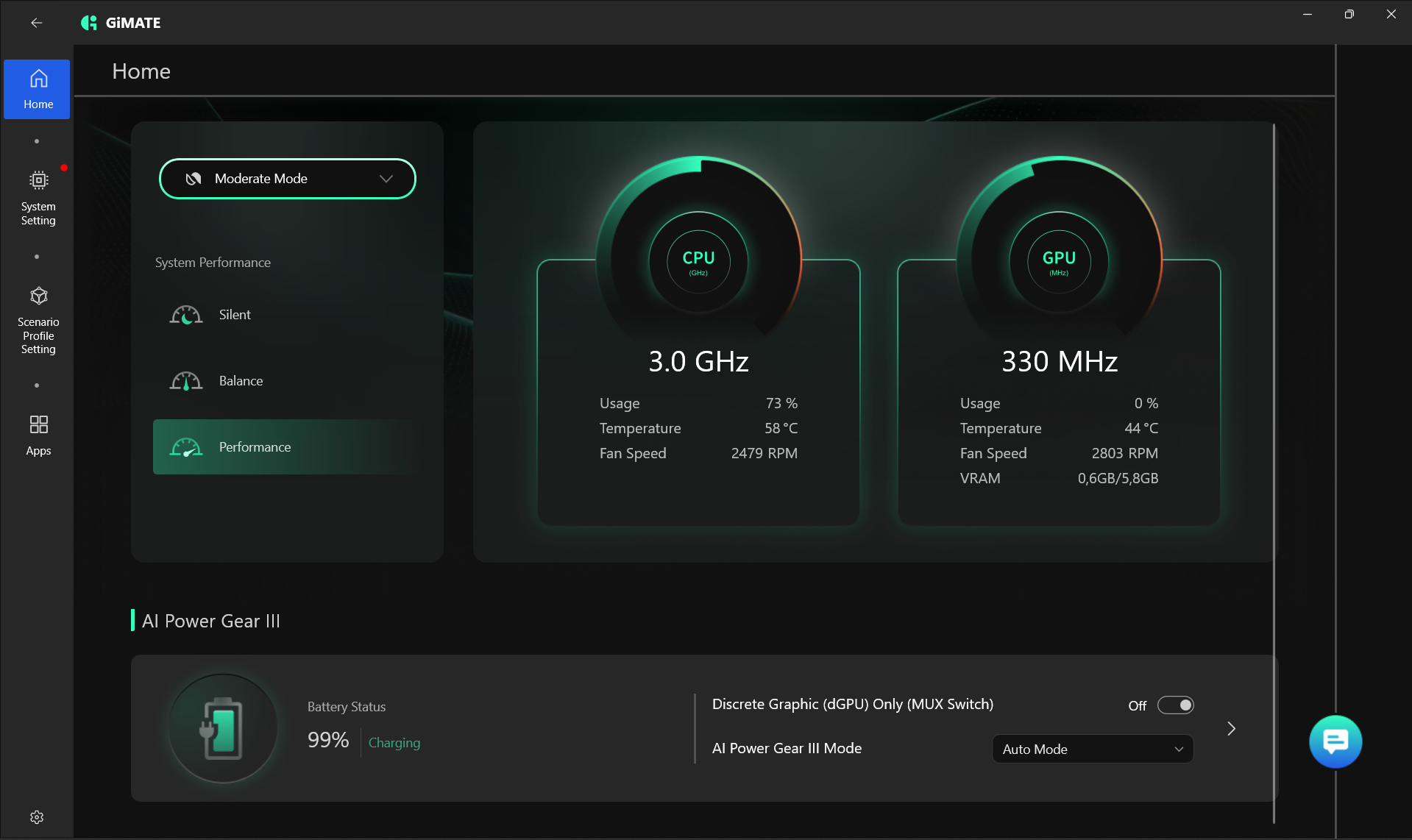Click the settings gear icon at bottom-left
This screenshot has height=840, width=1412.
click(x=37, y=817)
